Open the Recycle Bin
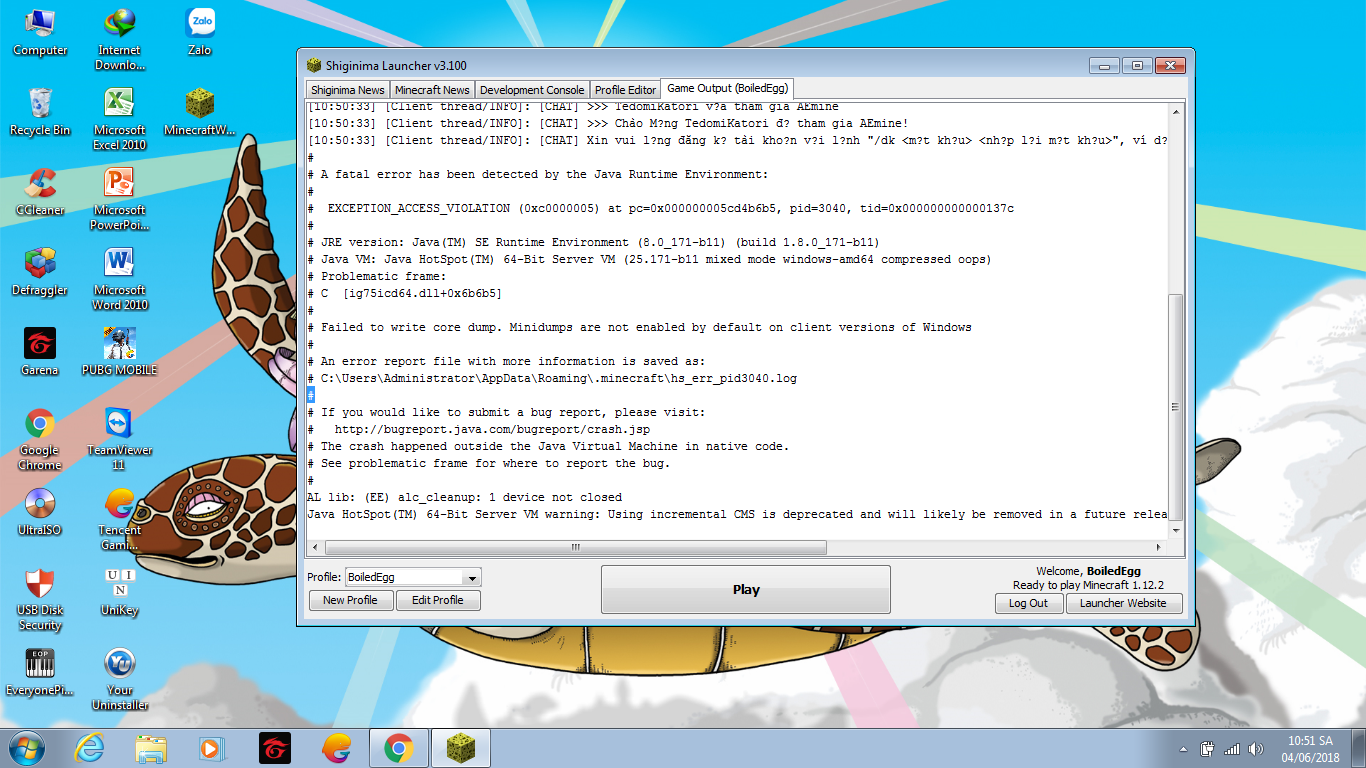The image size is (1366, 768). [x=40, y=112]
